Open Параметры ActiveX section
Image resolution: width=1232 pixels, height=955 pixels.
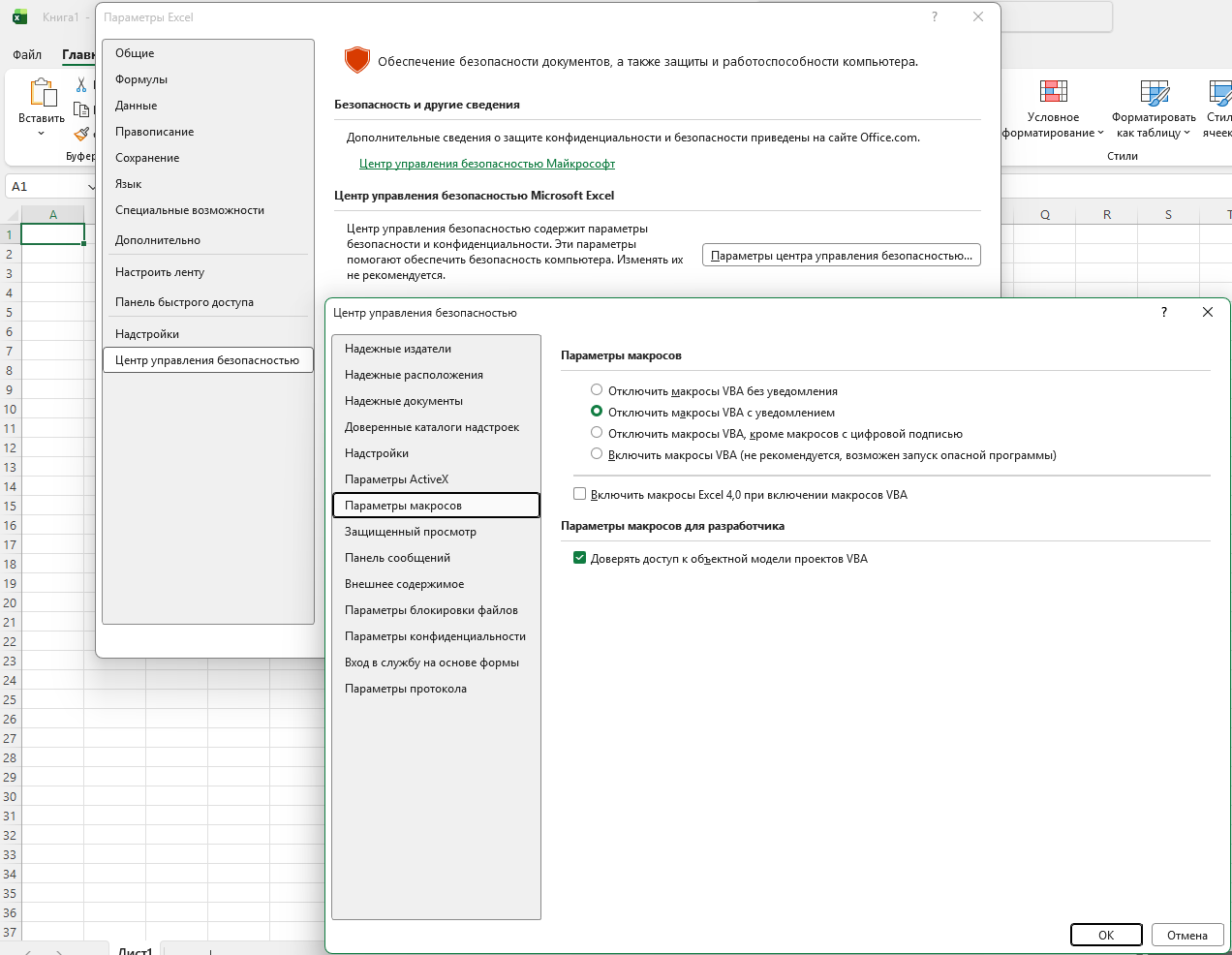coord(436,479)
